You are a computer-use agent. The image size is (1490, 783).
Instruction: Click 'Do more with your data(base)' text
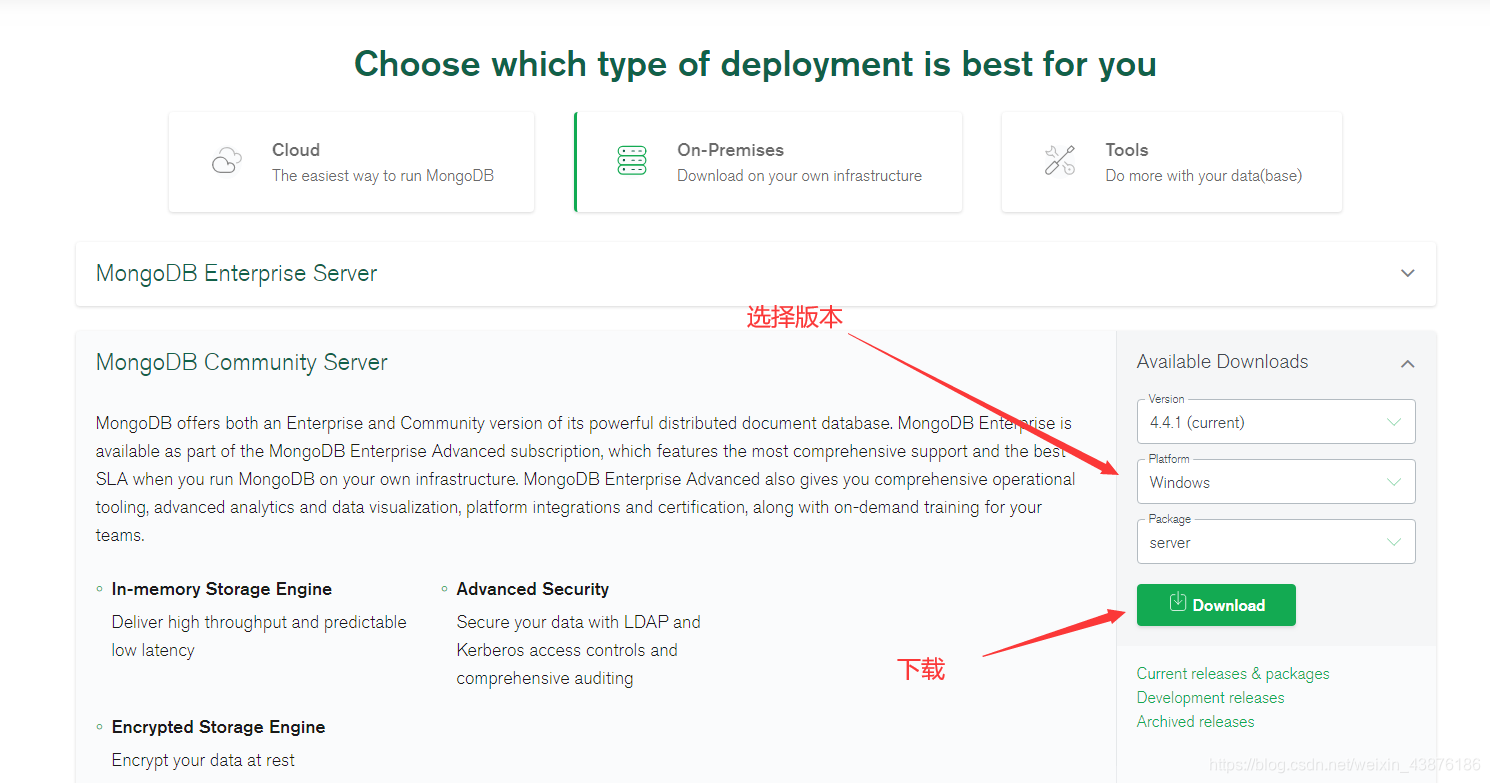coord(1204,176)
